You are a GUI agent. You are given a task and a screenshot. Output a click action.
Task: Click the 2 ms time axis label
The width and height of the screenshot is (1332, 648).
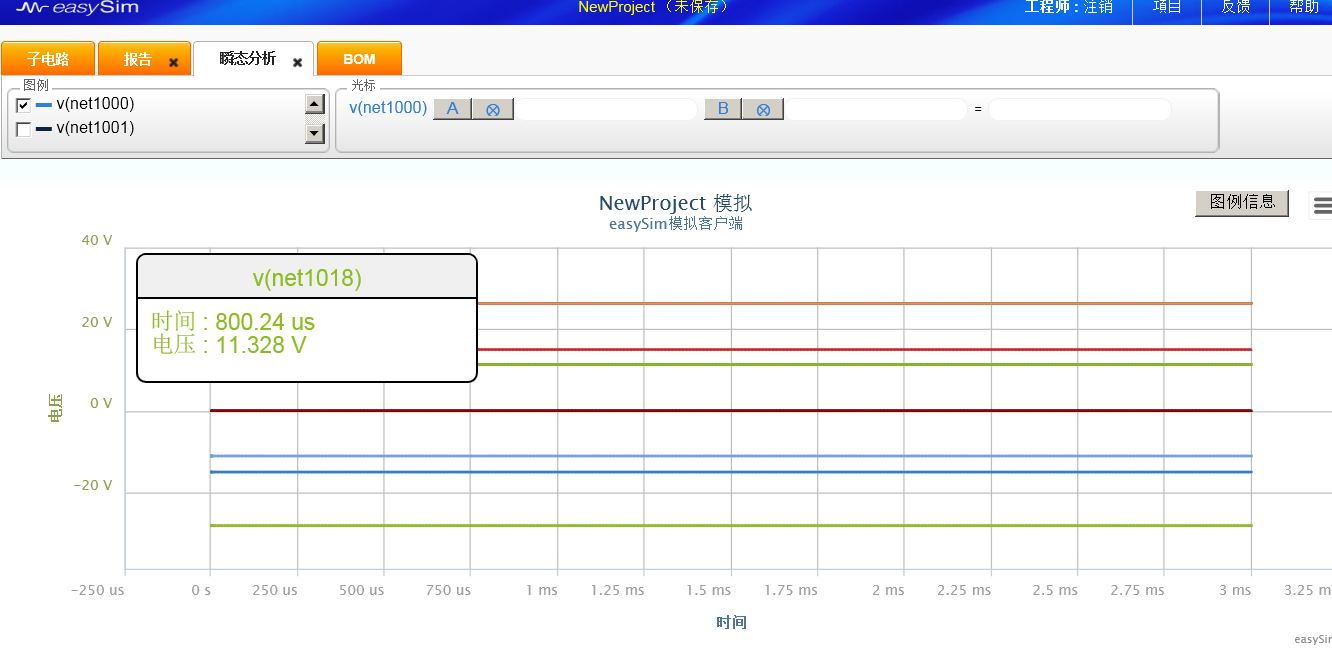click(888, 590)
